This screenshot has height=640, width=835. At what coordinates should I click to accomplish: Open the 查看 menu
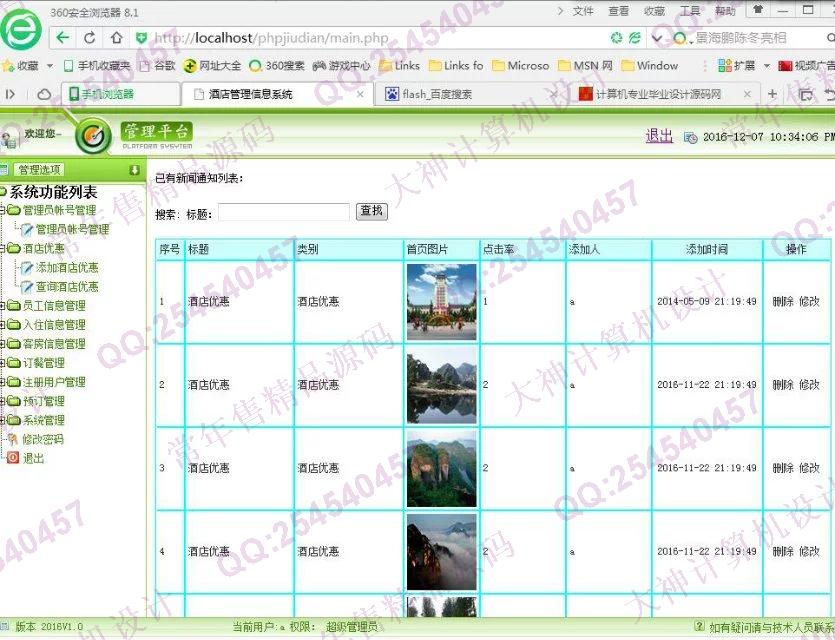(x=618, y=11)
